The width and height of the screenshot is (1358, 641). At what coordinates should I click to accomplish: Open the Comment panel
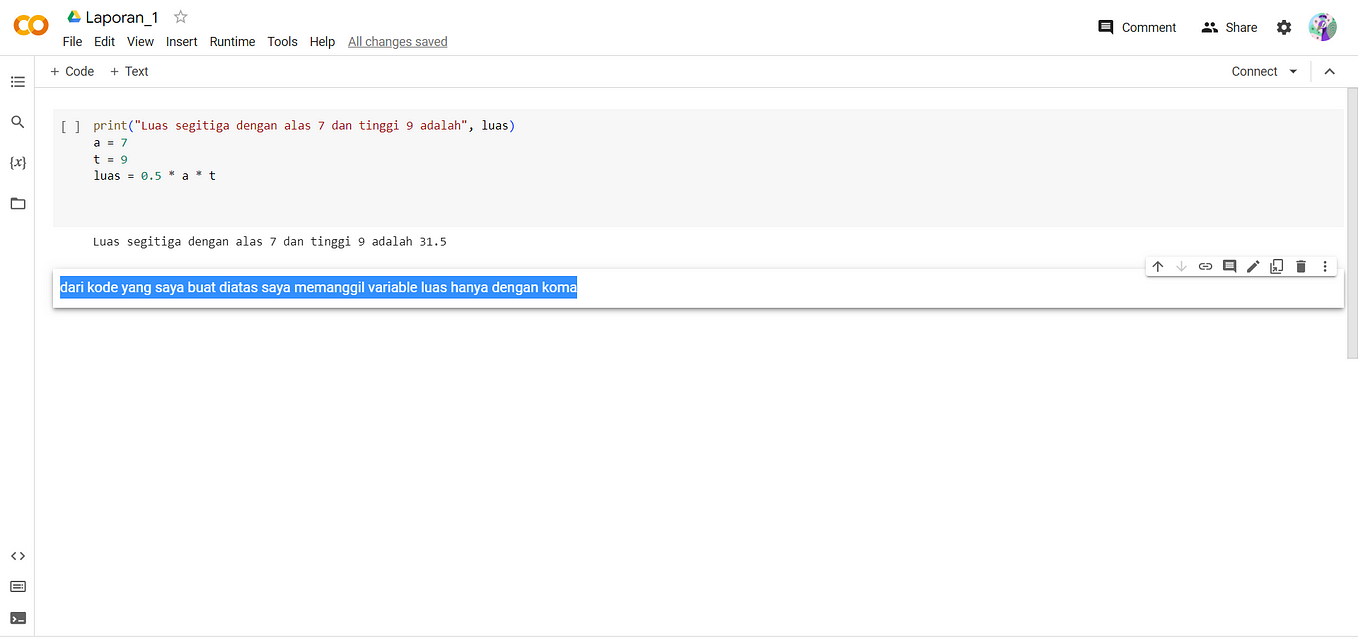pos(1137,28)
